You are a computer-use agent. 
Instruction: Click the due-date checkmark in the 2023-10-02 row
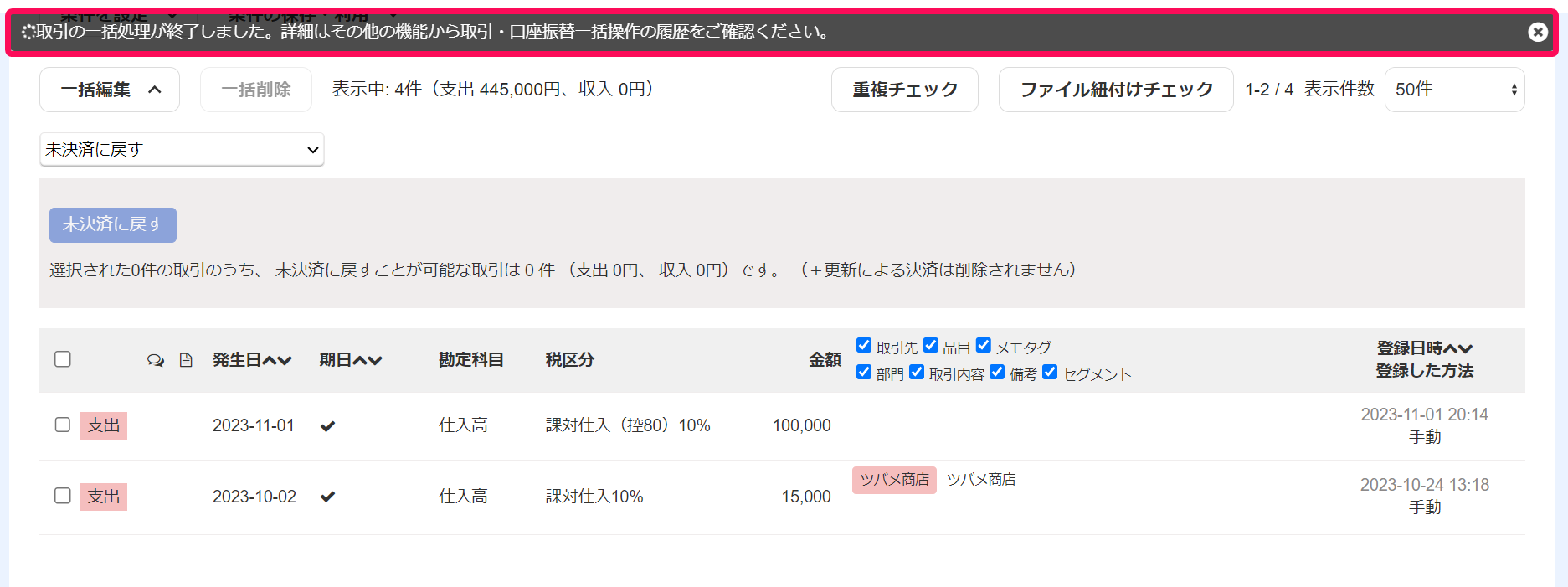pyautogui.click(x=328, y=497)
